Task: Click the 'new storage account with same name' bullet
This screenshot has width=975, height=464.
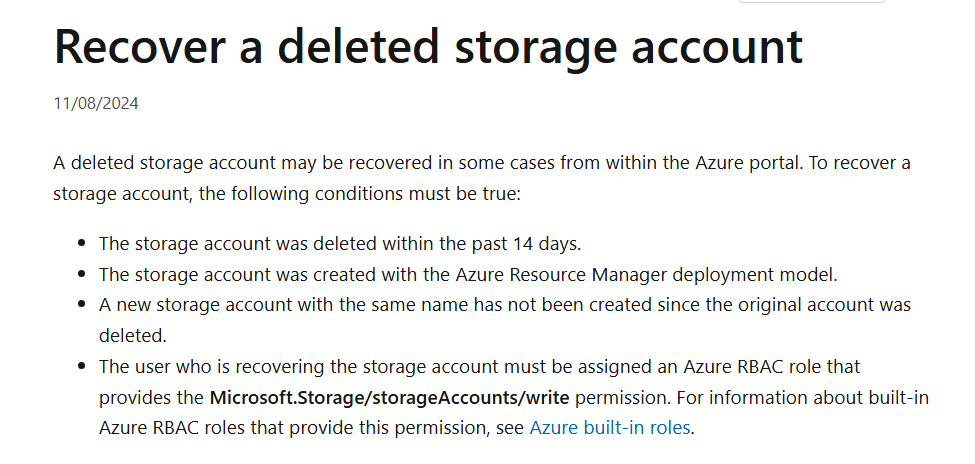Action: (x=504, y=320)
